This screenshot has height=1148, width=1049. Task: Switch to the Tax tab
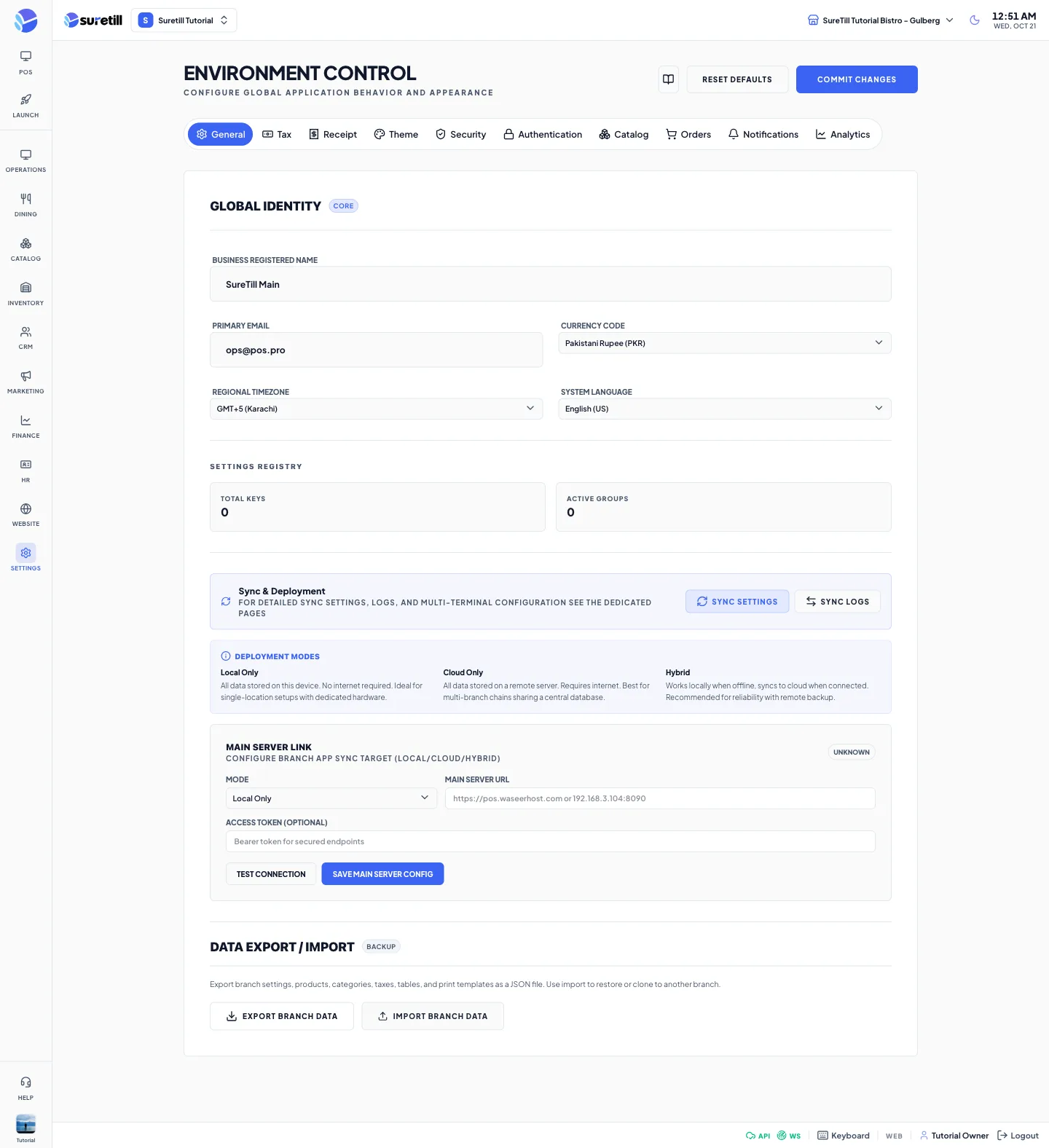click(x=277, y=134)
